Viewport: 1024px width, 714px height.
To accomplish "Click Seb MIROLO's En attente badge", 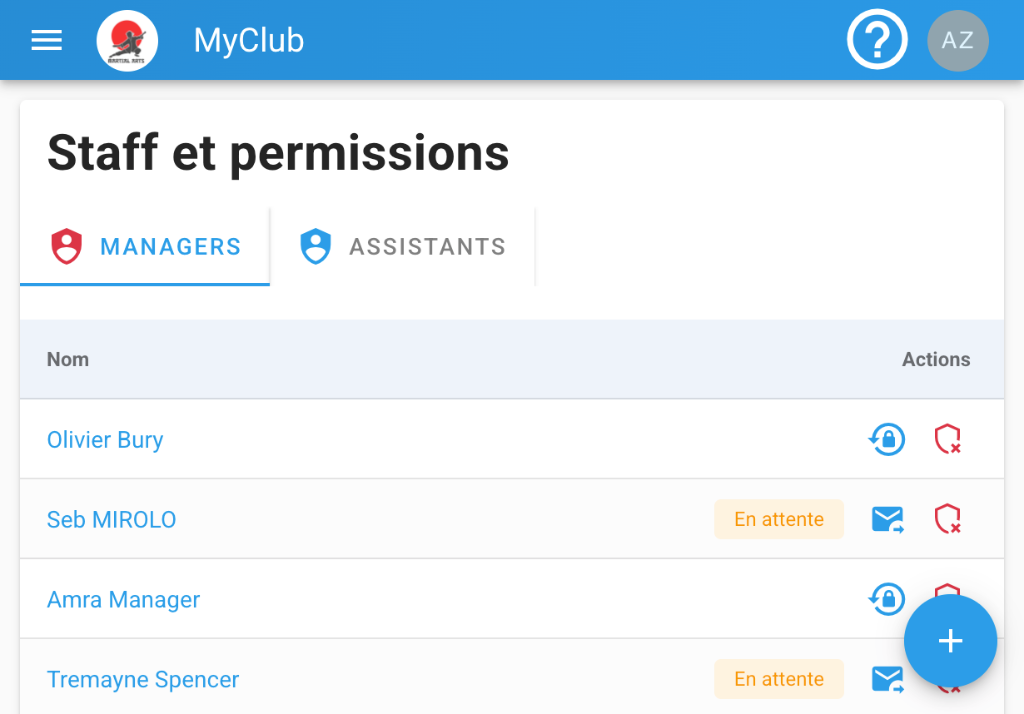I will 778,519.
